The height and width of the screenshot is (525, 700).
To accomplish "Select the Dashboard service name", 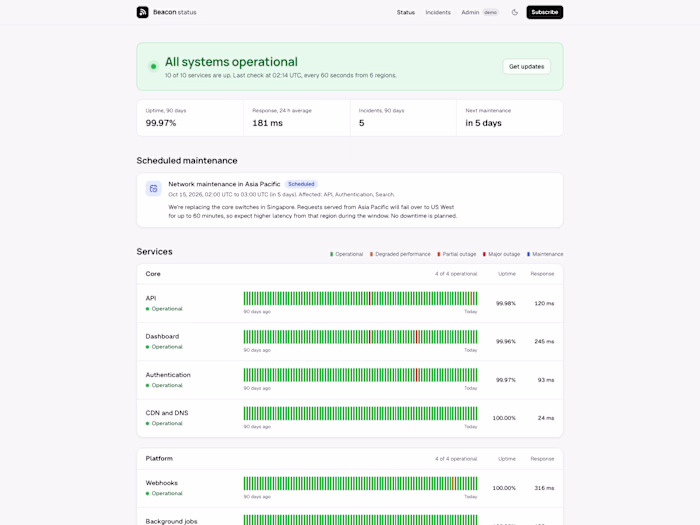I will [x=162, y=336].
